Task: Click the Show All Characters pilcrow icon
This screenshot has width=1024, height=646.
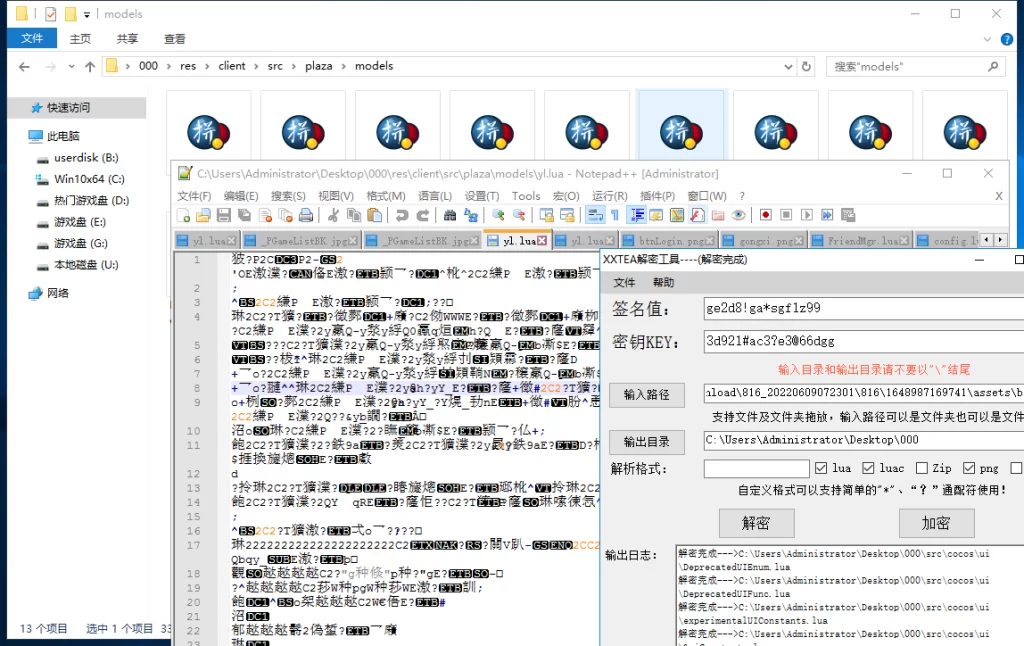Action: point(615,215)
